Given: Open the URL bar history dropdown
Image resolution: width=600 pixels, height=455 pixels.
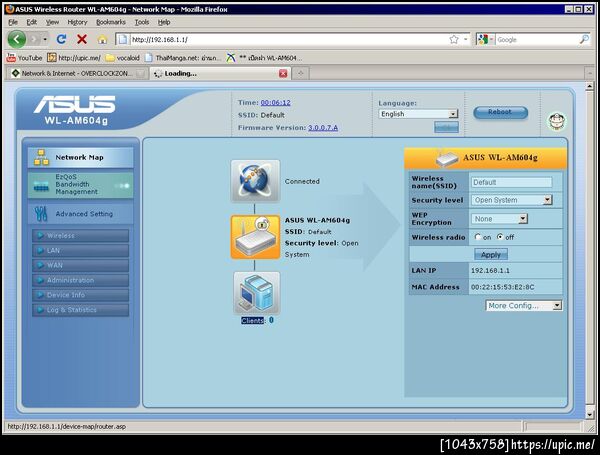Looking at the screenshot, I should point(465,39).
